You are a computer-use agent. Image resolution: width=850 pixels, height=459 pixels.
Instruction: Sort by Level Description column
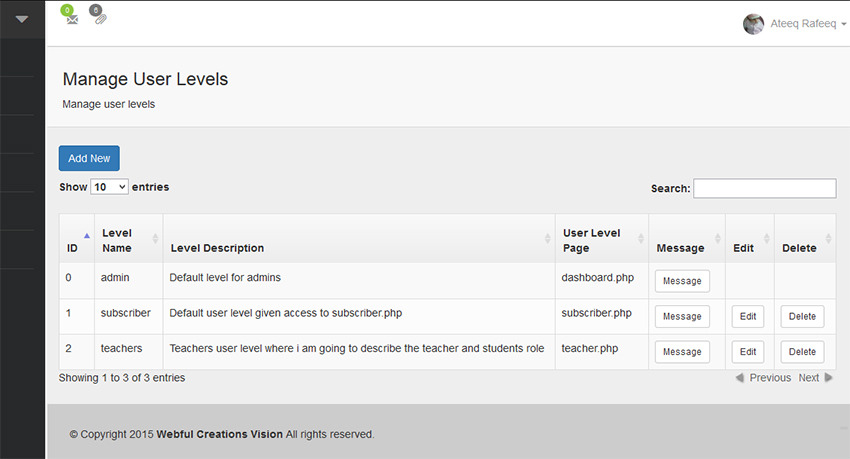click(x=359, y=238)
